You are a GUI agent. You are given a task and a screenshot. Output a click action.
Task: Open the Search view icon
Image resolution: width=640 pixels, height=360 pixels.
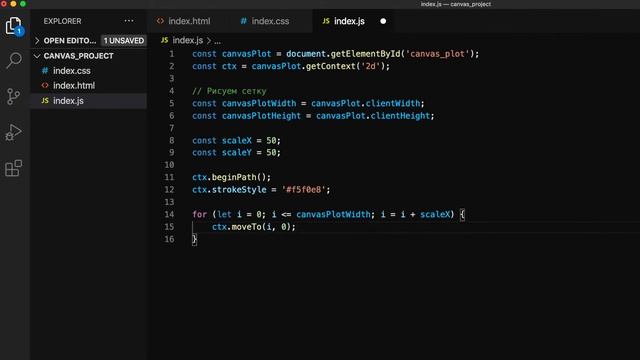tap(14, 60)
